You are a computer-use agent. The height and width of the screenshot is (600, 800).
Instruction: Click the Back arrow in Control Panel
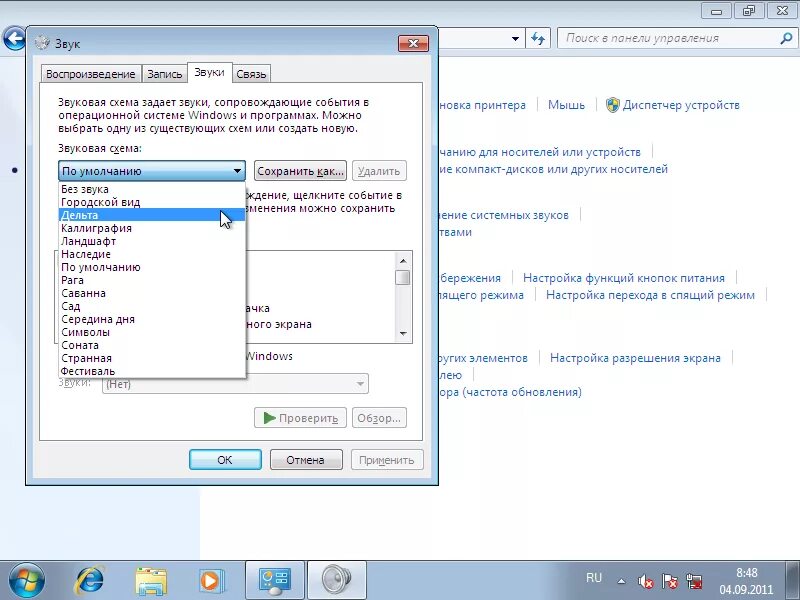[14, 38]
